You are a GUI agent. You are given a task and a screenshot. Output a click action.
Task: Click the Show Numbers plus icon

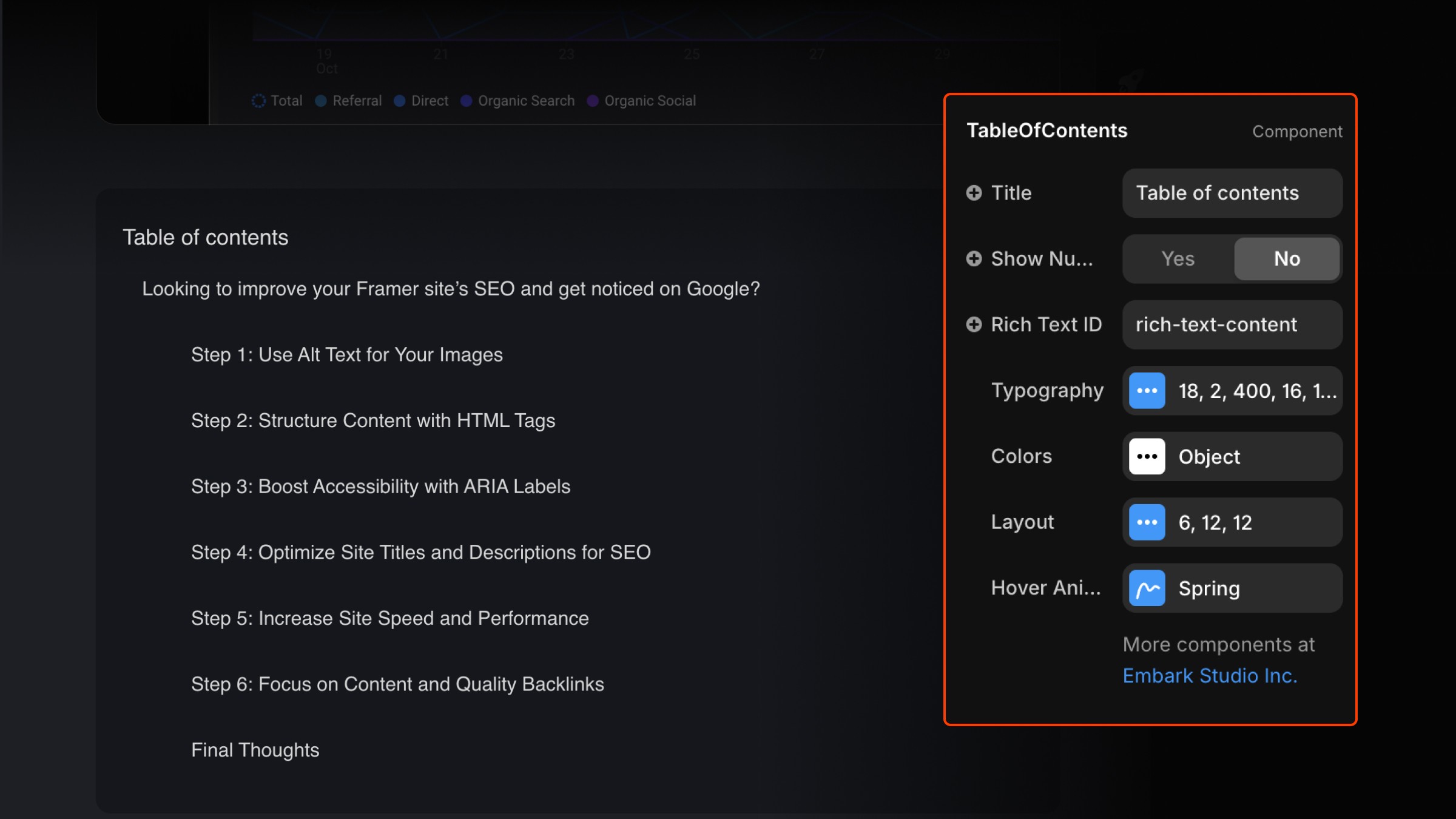pos(974,258)
